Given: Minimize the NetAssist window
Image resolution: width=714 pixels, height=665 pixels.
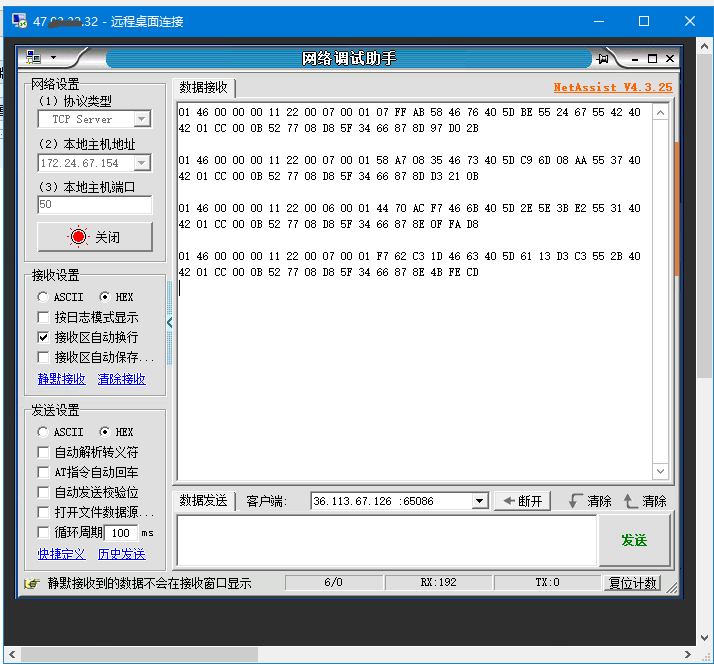Looking at the screenshot, I should [x=635, y=59].
